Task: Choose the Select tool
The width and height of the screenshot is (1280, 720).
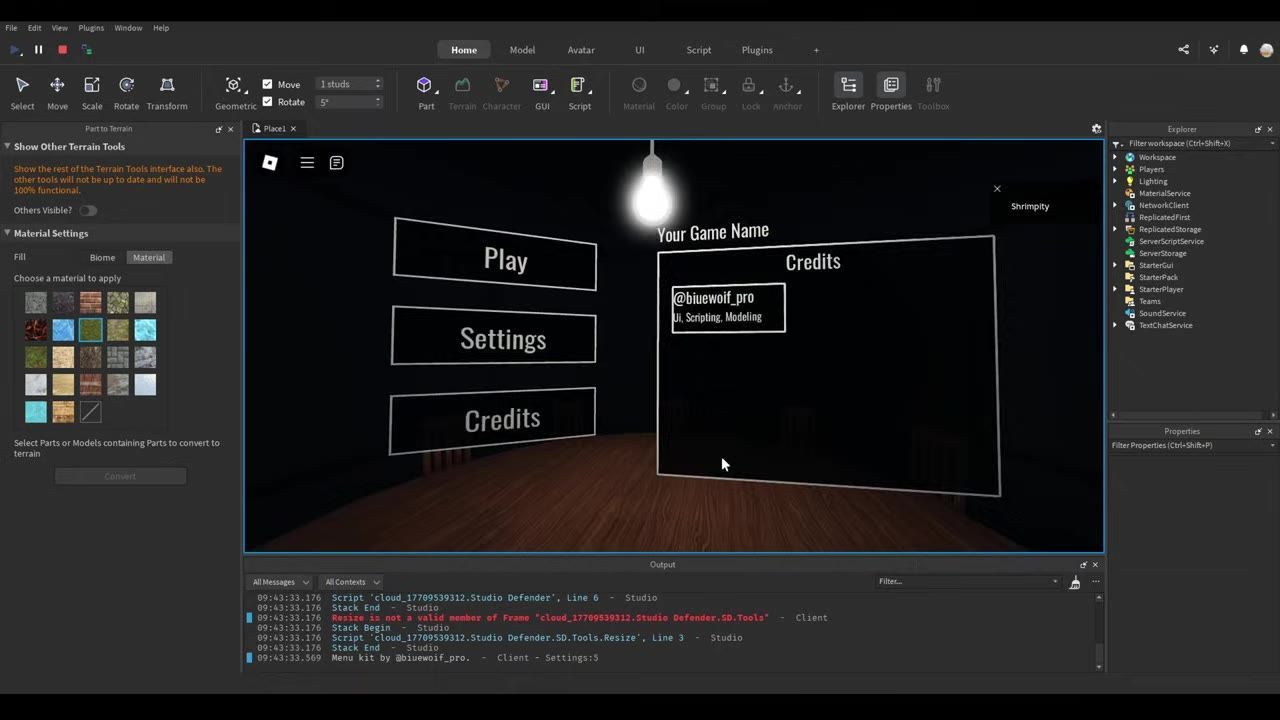Action: tap(22, 93)
